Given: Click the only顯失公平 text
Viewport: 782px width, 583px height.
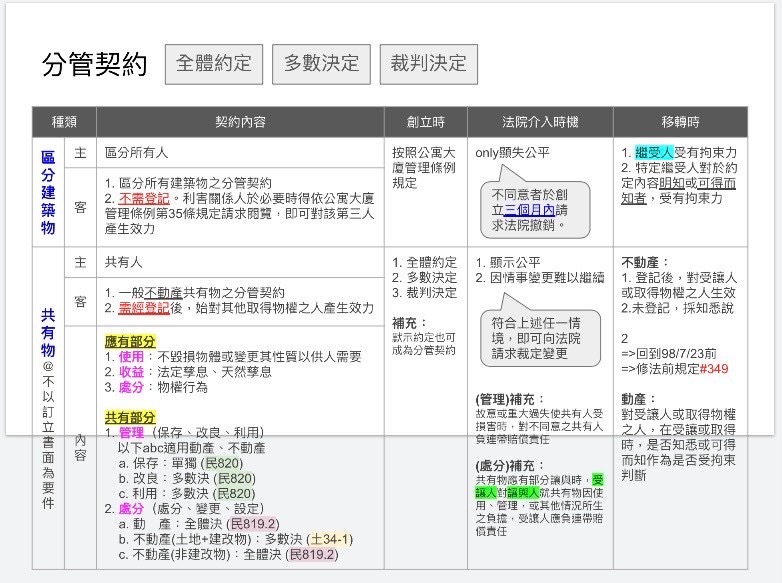Looking at the screenshot, I should (x=512, y=153).
